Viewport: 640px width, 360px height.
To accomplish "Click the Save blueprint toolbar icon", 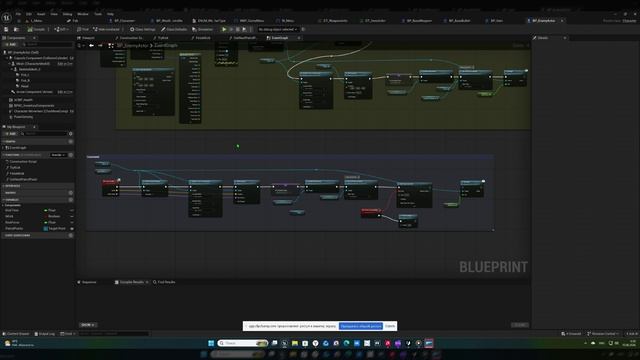I will coord(6,29).
